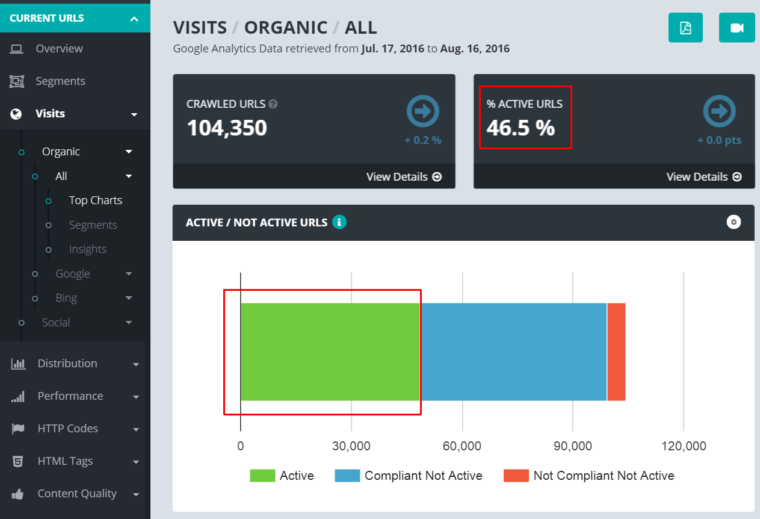760x519 pixels.
Task: Click the ALL breadcrumb heading
Action: pyautogui.click(x=361, y=28)
